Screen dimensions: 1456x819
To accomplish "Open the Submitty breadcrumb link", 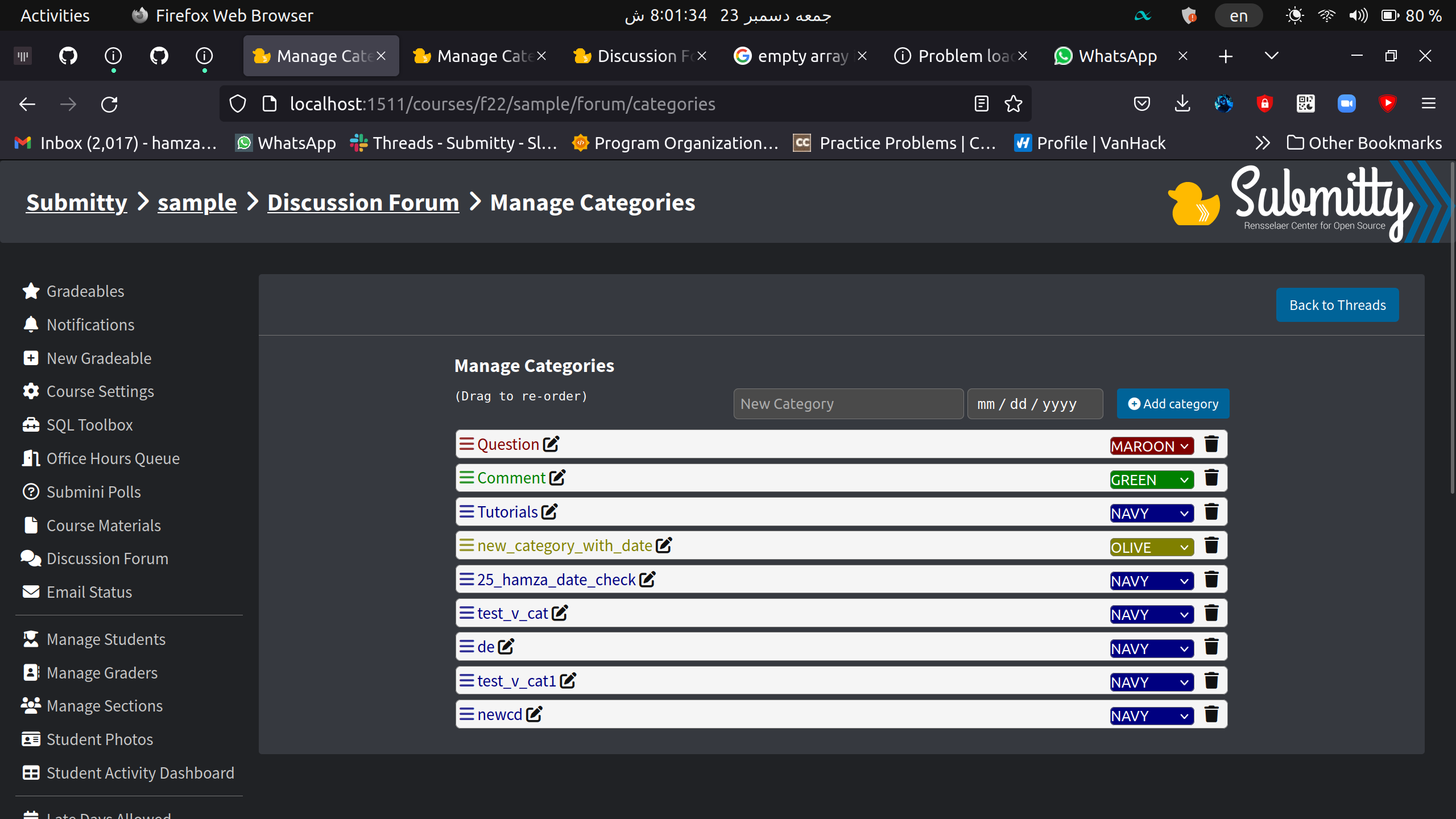I will click(76, 202).
